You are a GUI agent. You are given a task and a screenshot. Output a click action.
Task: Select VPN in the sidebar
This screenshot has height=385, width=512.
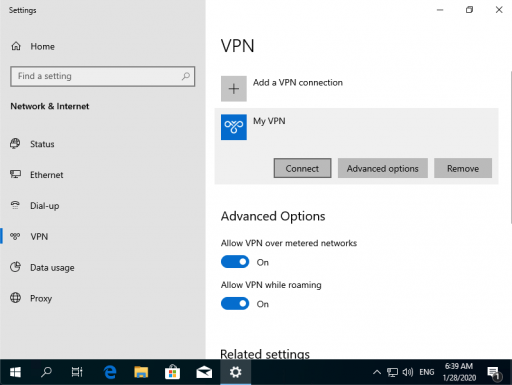point(39,236)
